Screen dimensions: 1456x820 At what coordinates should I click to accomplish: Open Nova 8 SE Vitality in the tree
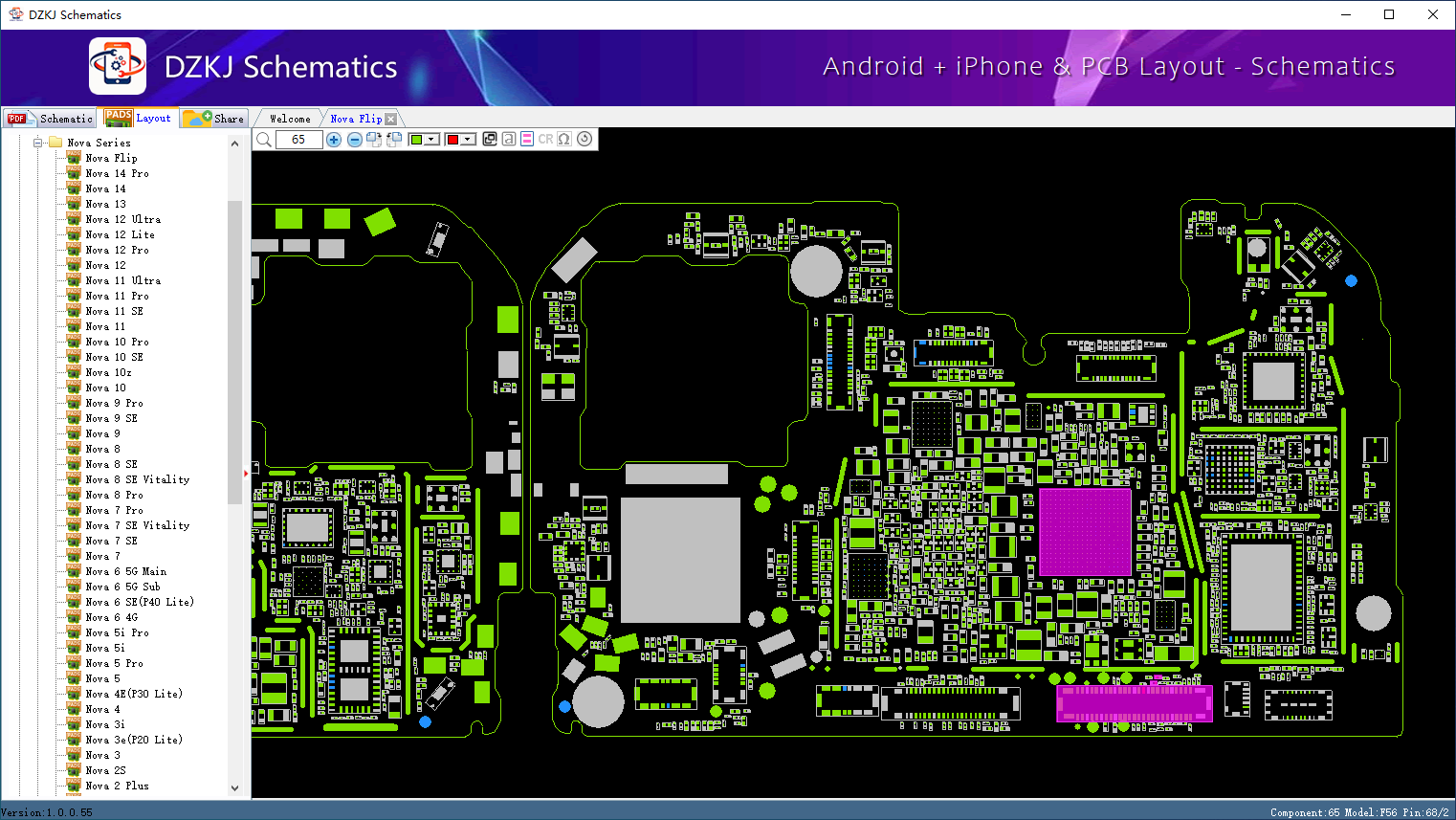tap(137, 479)
